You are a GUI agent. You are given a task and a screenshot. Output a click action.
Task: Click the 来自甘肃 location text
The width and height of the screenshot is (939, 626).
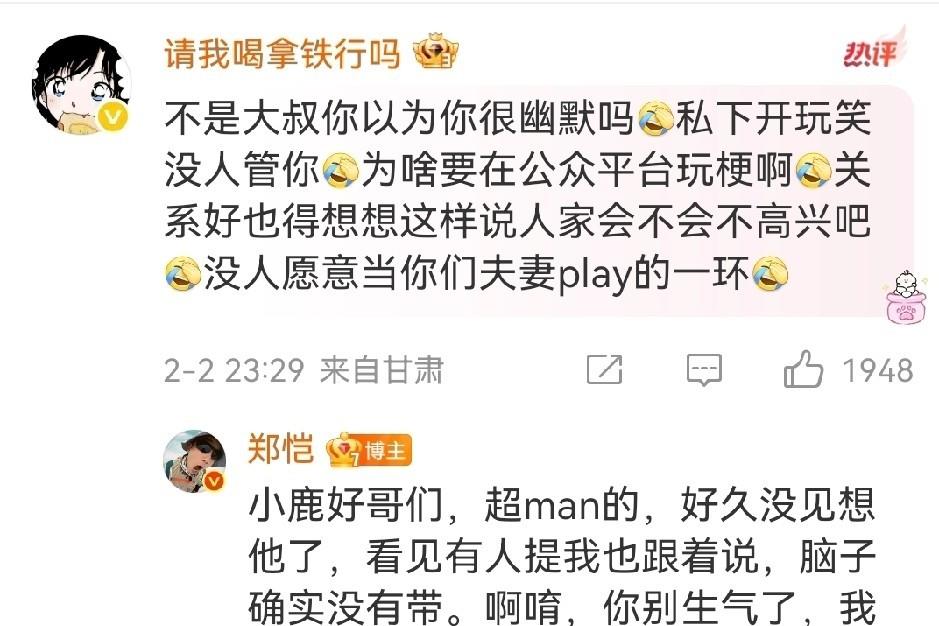pyautogui.click(x=381, y=370)
